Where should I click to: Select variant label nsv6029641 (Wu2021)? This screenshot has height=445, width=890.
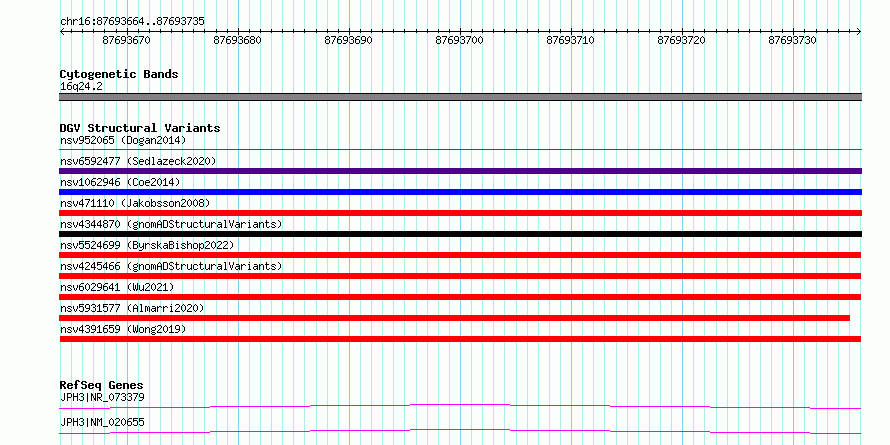point(117,287)
